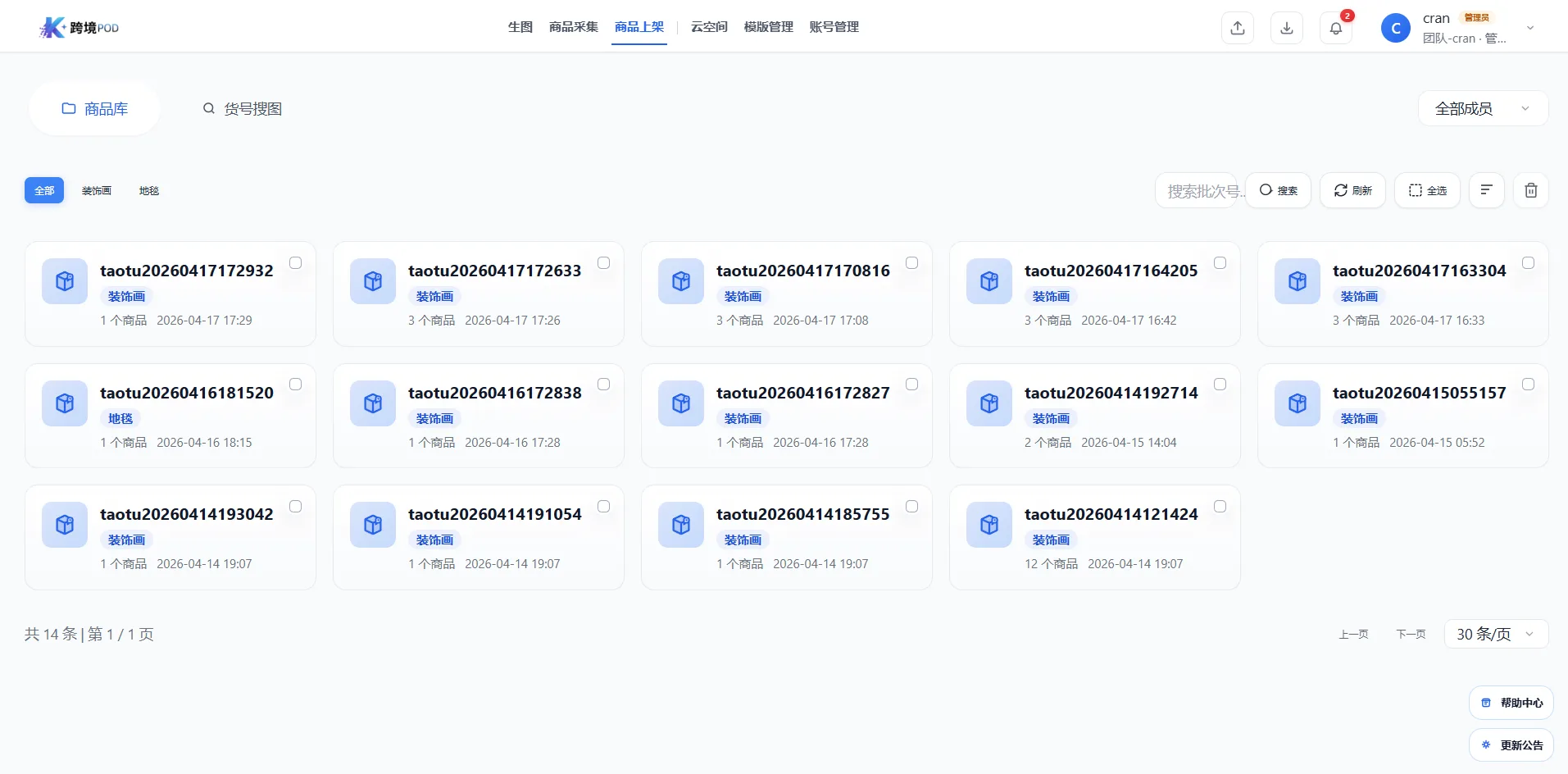Screen dimensions: 1568x774
Task: Click the download icon in header
Action: tap(1286, 28)
